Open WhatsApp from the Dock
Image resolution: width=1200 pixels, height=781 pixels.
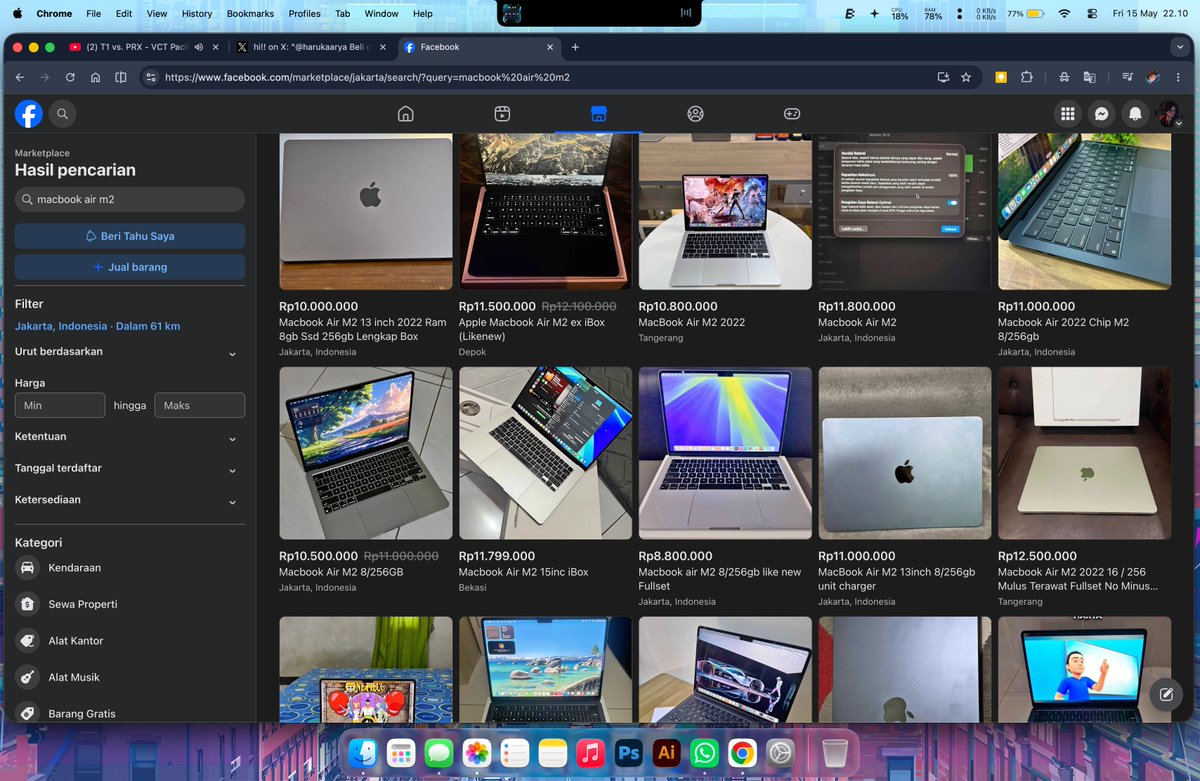coord(704,752)
